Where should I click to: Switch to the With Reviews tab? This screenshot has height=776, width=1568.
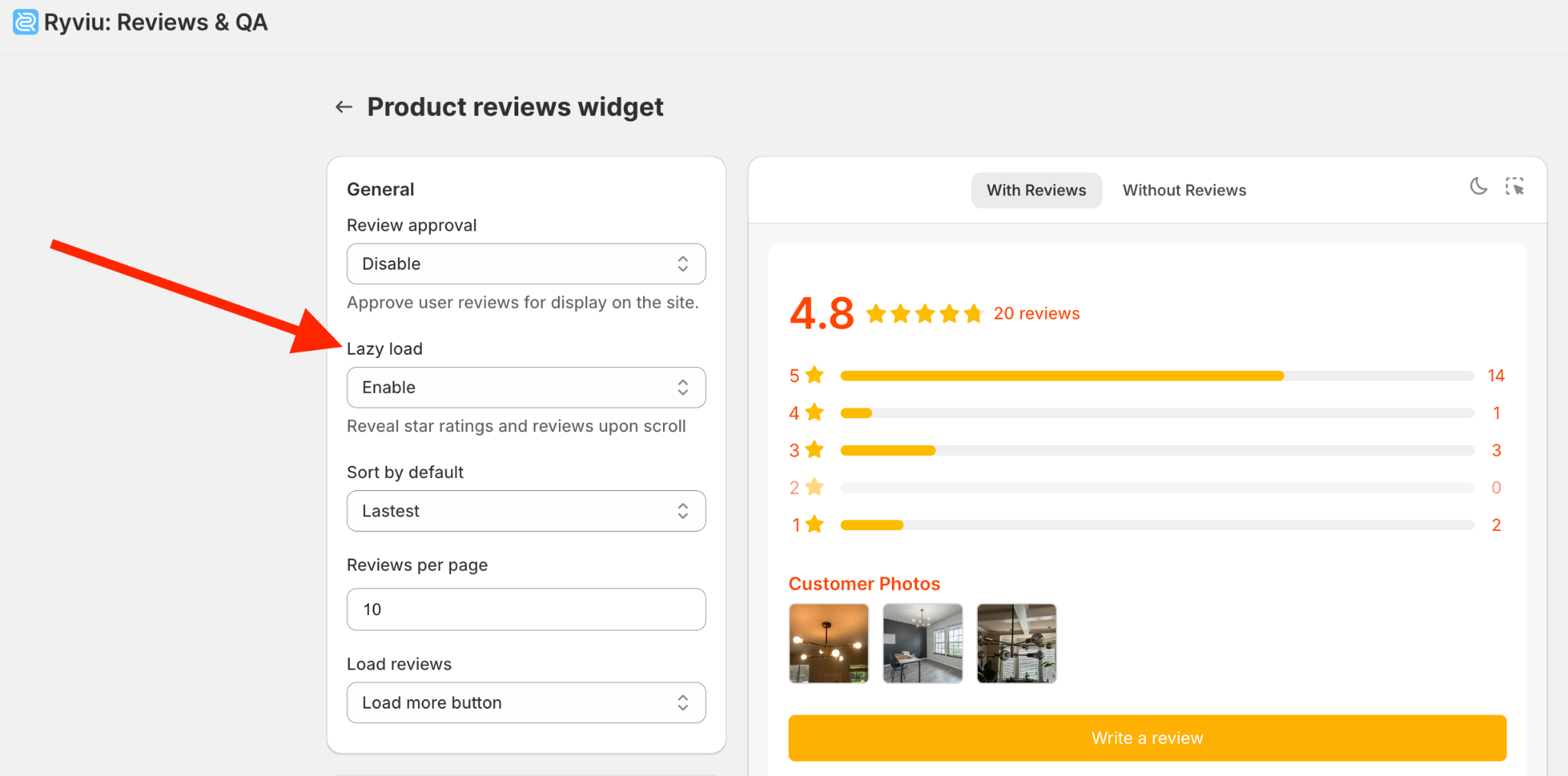1036,190
